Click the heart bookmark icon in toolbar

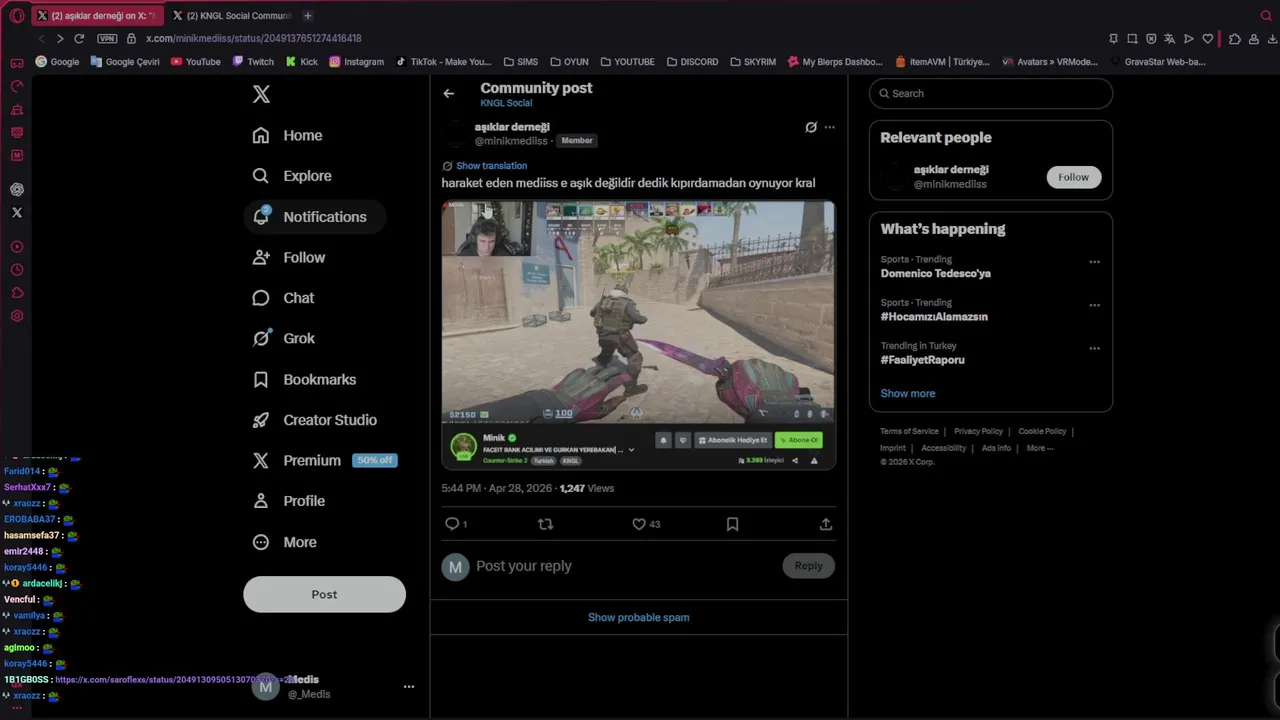click(1207, 38)
